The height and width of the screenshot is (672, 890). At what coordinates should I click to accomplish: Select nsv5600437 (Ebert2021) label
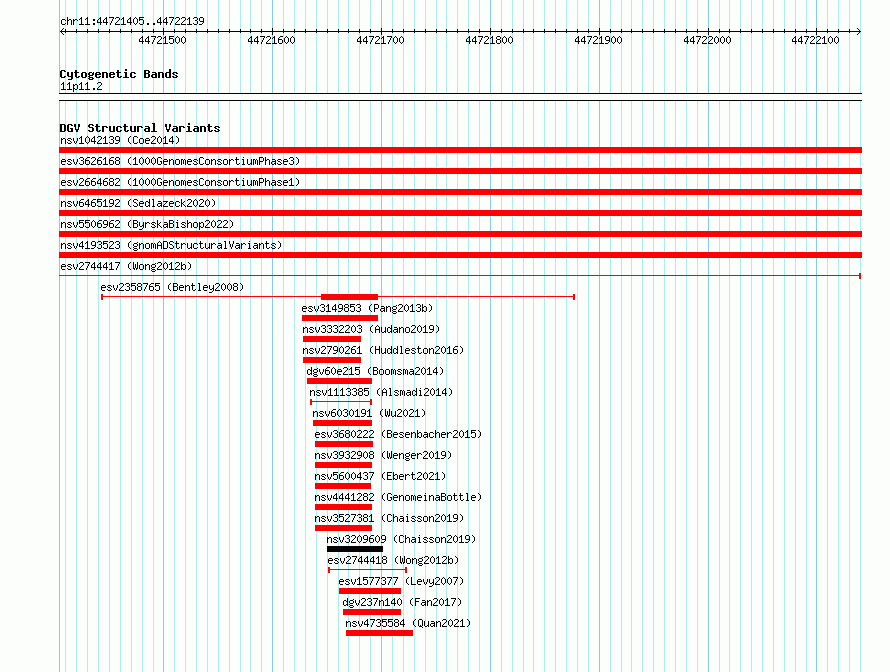(x=380, y=476)
